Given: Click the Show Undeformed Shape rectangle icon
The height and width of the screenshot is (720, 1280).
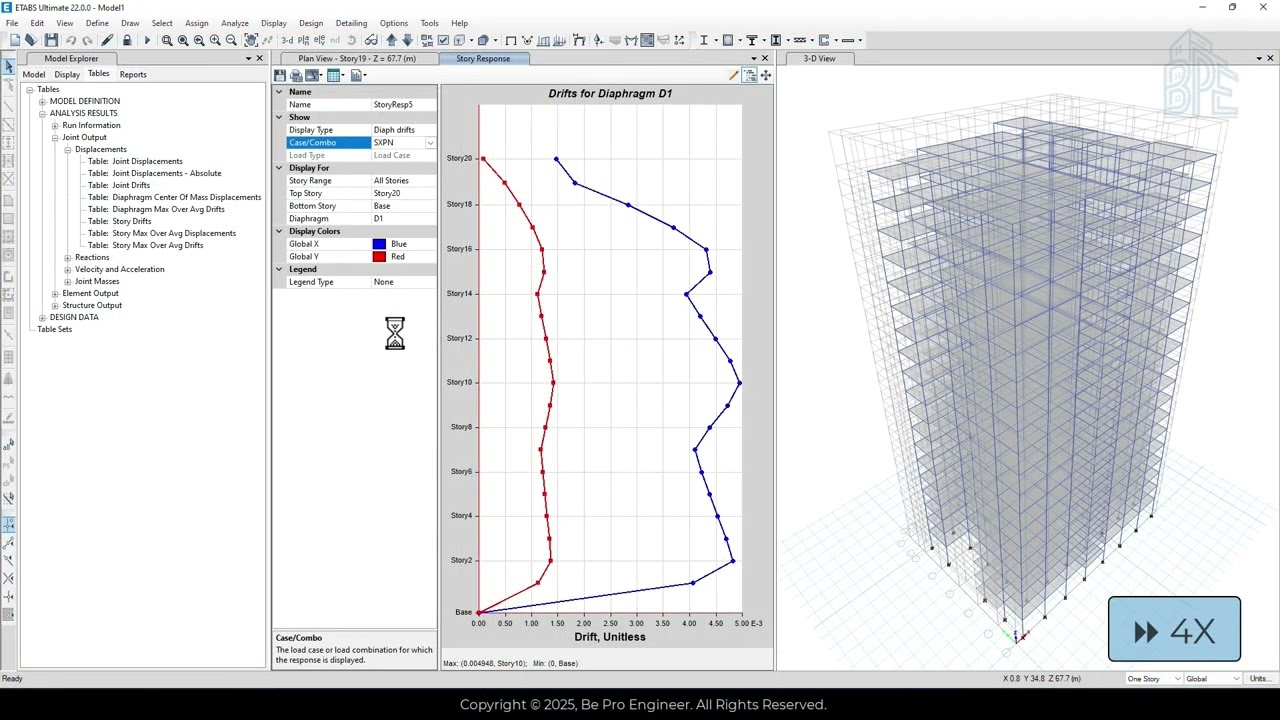Looking at the screenshot, I should [511, 40].
